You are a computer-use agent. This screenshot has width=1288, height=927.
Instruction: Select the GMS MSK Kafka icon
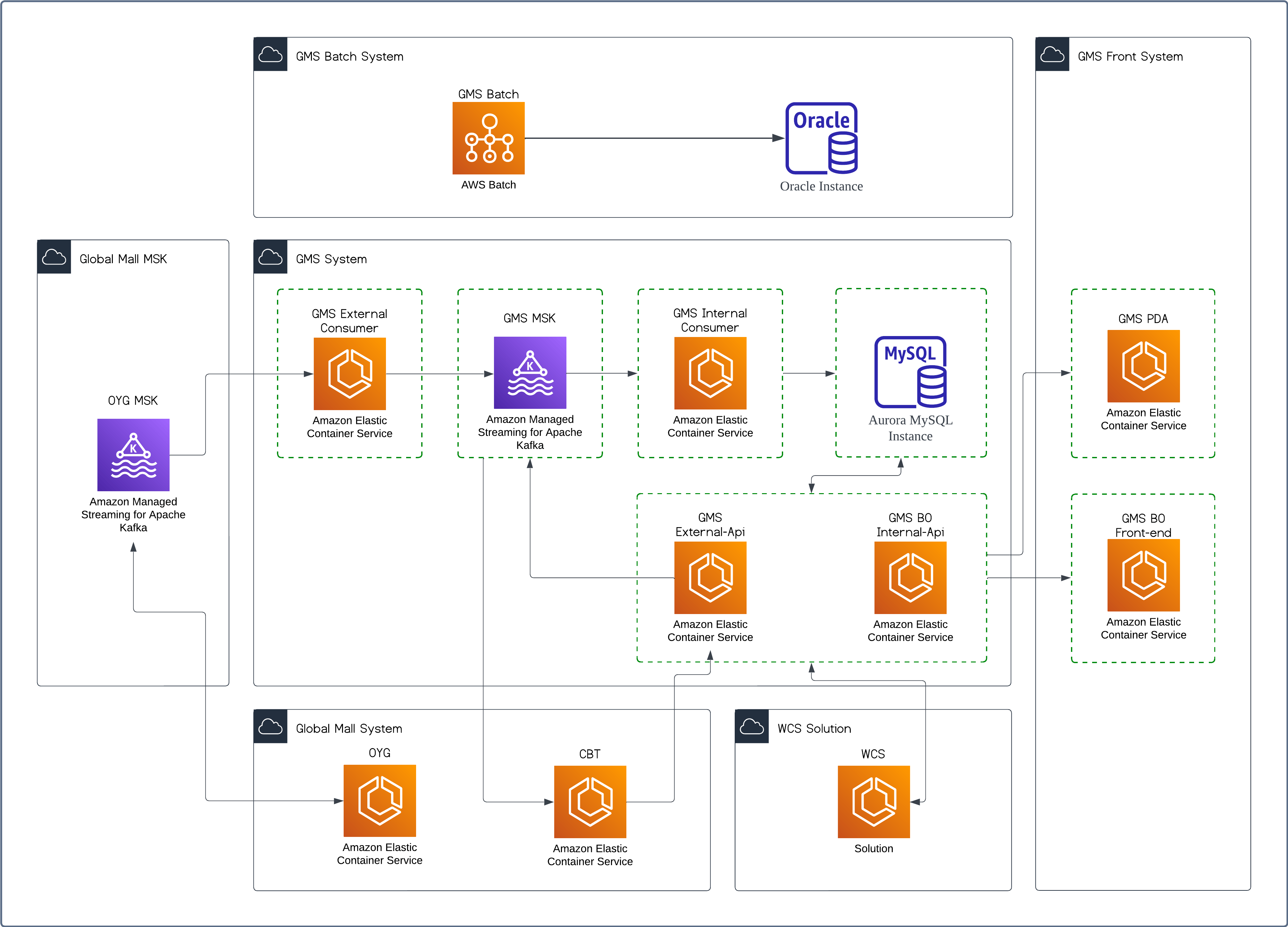point(530,373)
